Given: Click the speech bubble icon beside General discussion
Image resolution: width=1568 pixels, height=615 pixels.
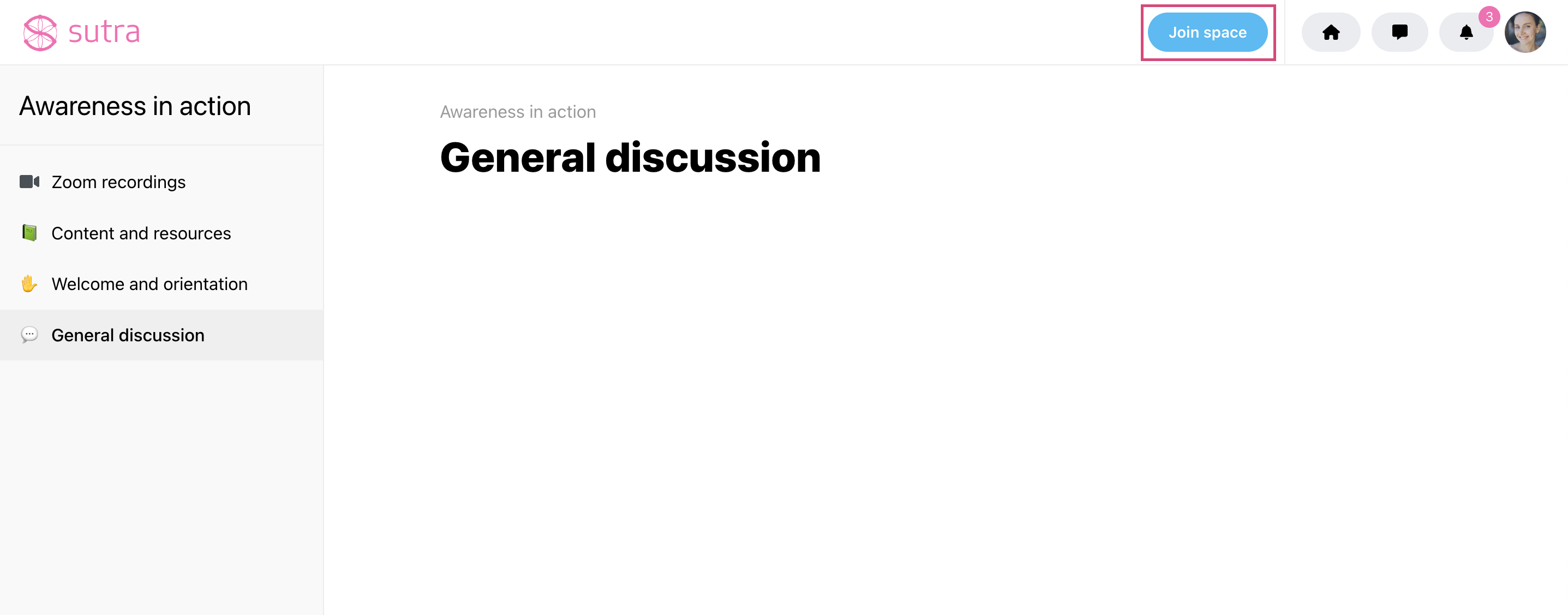Looking at the screenshot, I should click(29, 335).
